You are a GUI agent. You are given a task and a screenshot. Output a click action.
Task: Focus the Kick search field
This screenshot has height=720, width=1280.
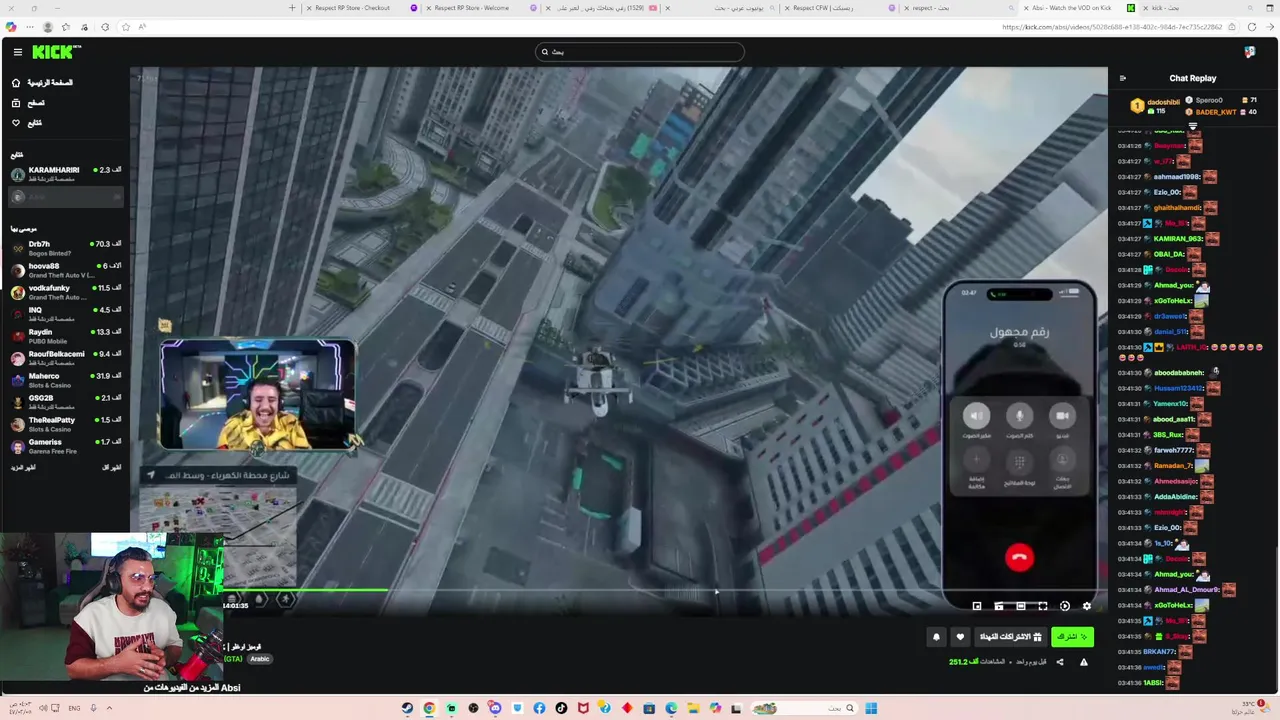[640, 52]
